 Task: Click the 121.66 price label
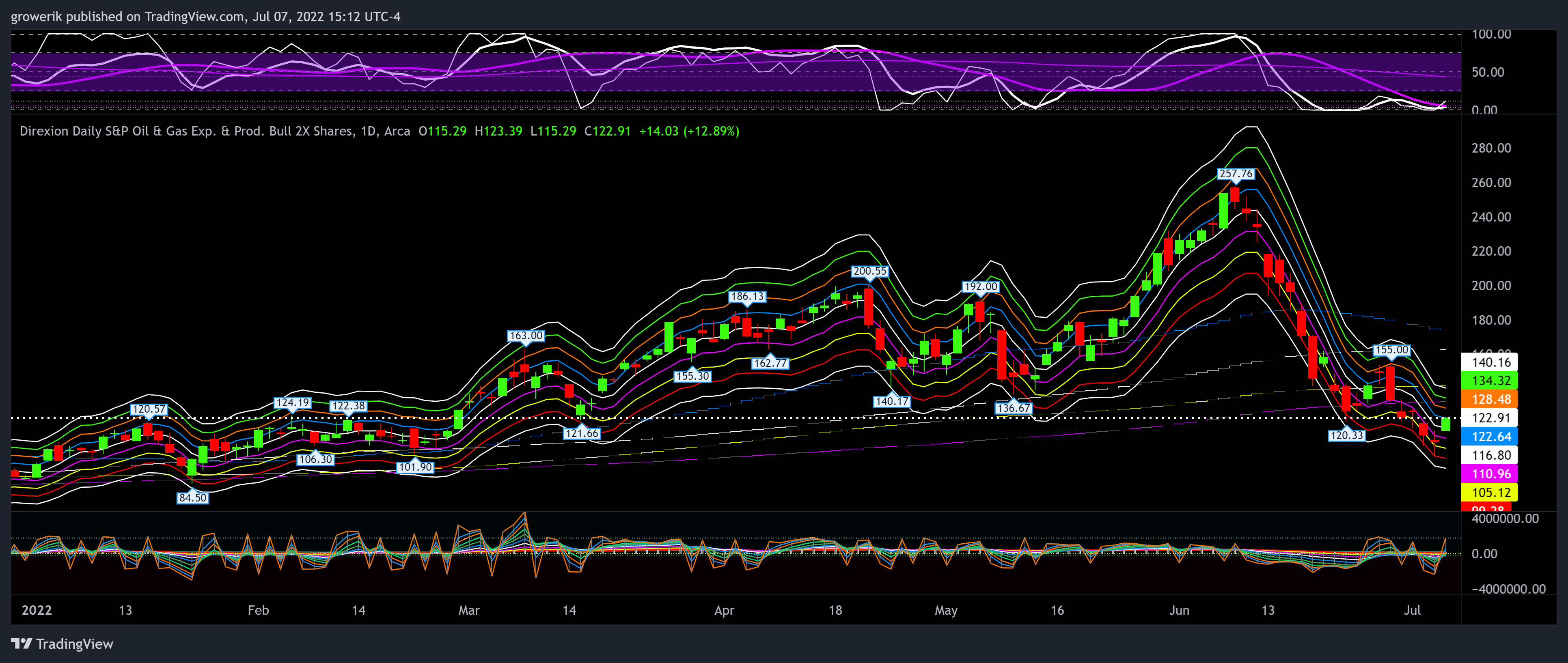coord(581,433)
